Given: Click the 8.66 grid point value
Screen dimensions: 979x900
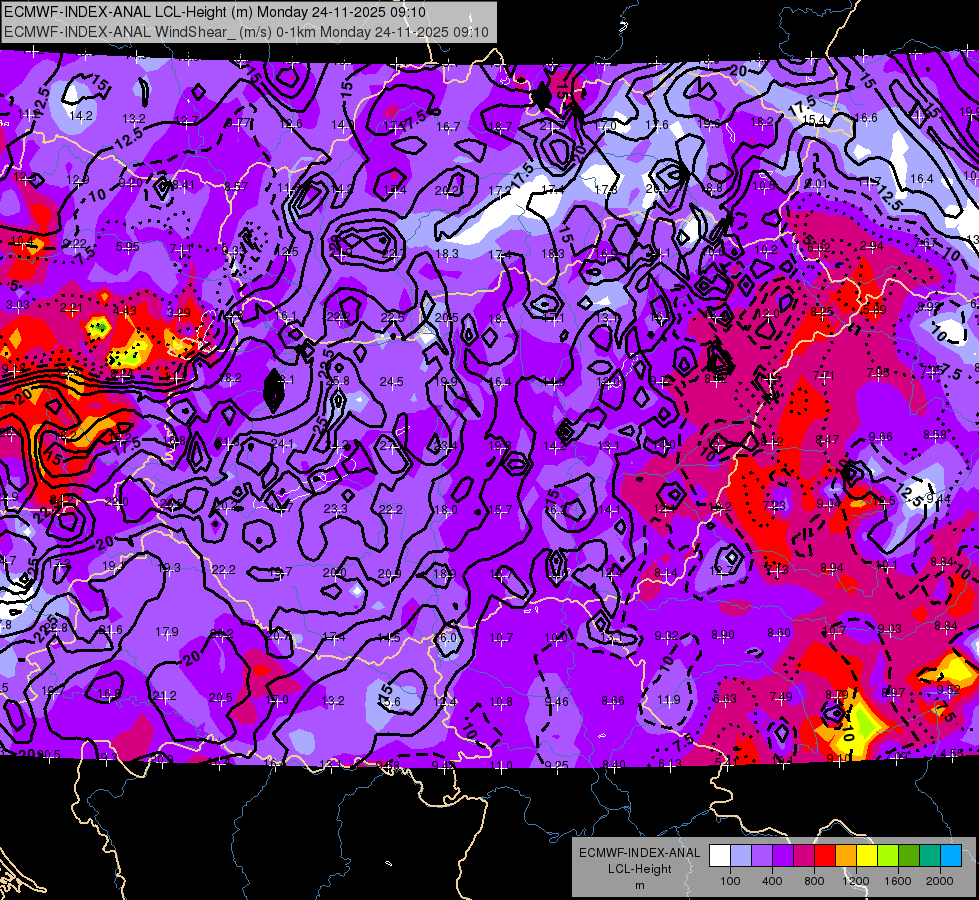Looking at the screenshot, I should 612,701.
